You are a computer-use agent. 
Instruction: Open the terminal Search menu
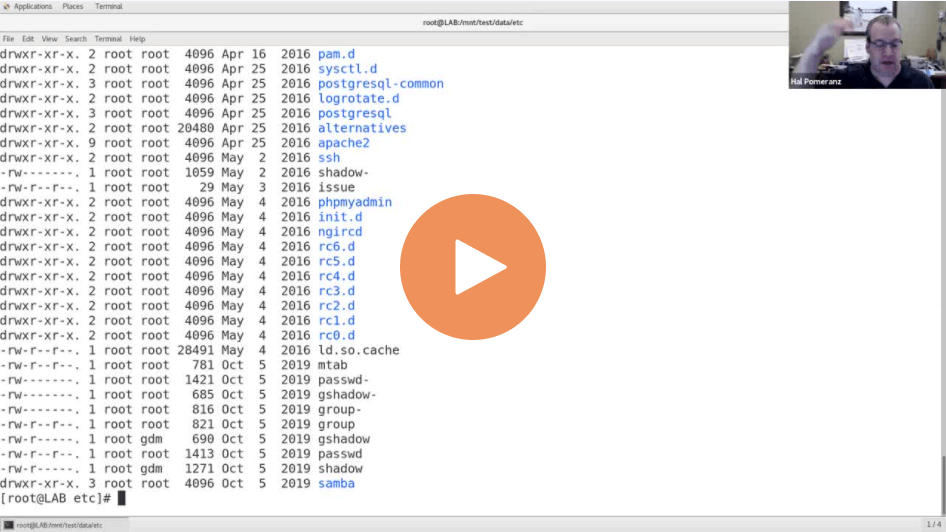coord(75,39)
